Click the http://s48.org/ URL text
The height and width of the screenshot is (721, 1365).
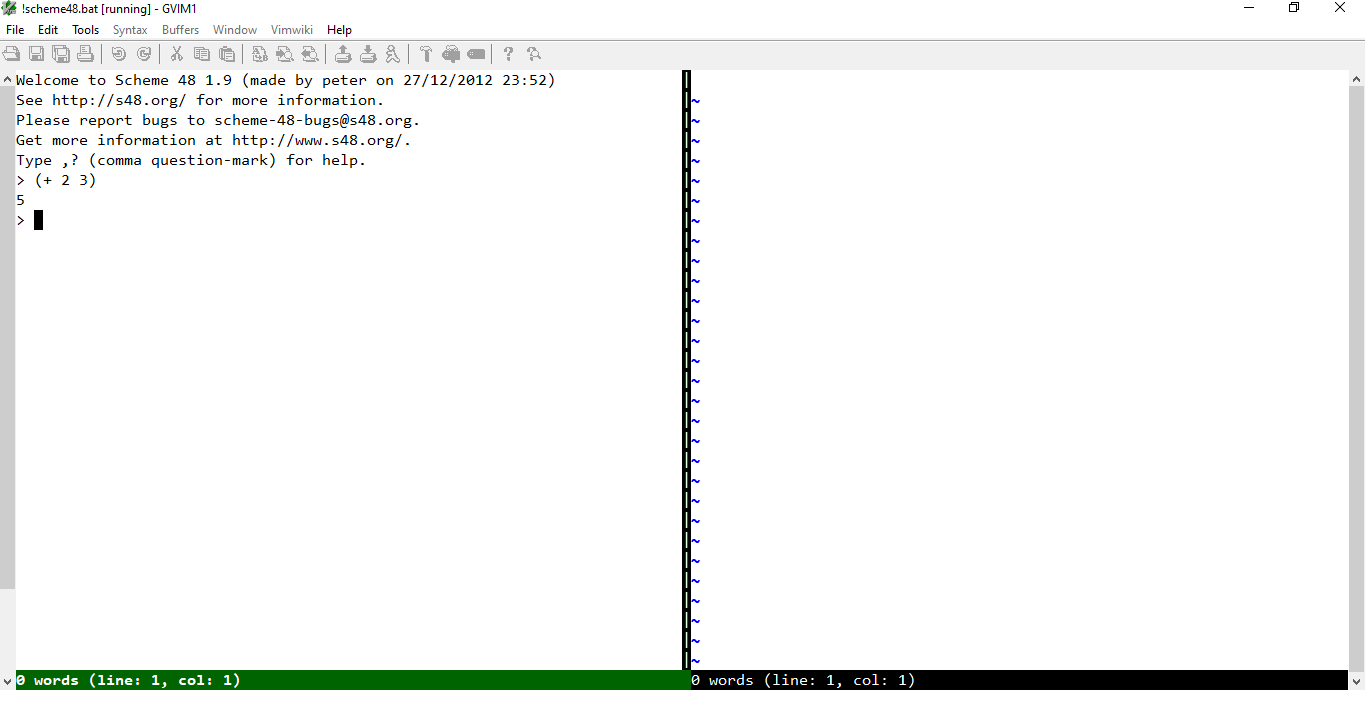click(119, 100)
